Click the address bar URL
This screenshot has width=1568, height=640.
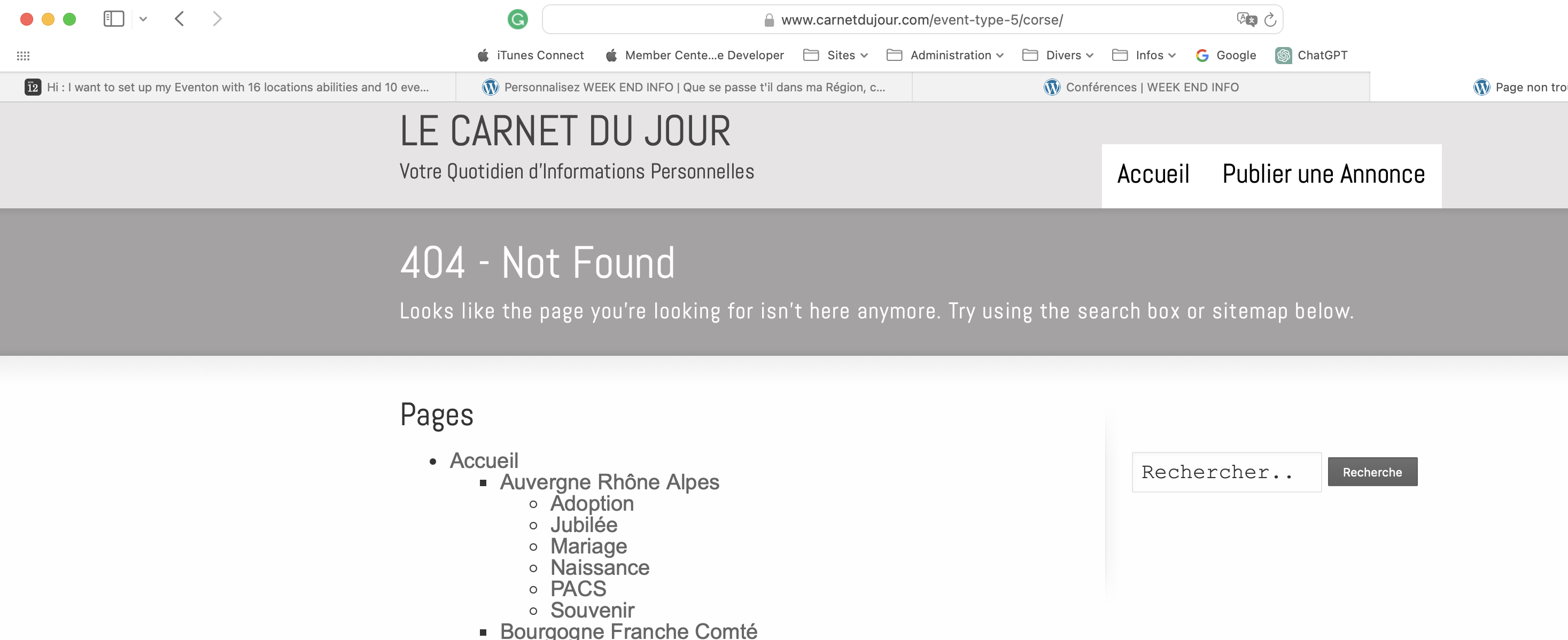click(921, 19)
